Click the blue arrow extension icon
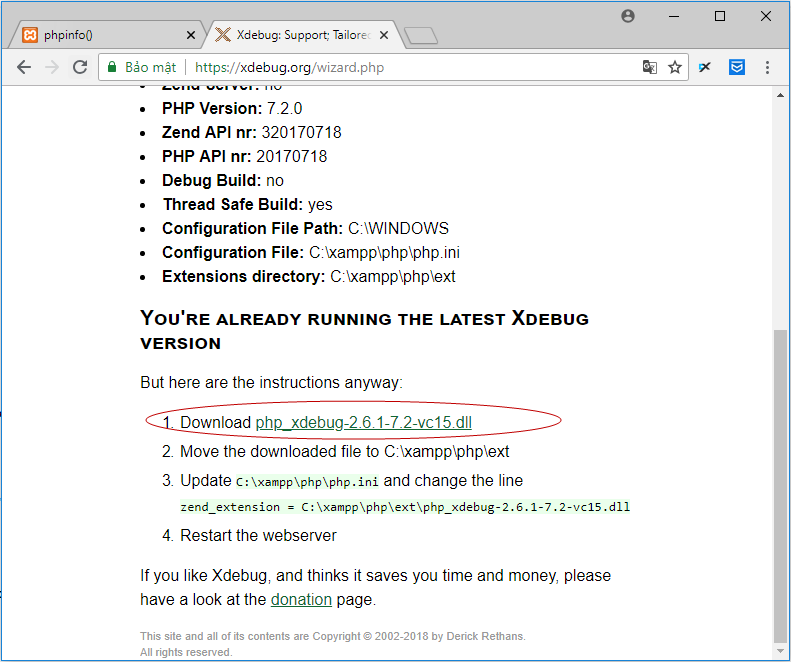 [705, 67]
